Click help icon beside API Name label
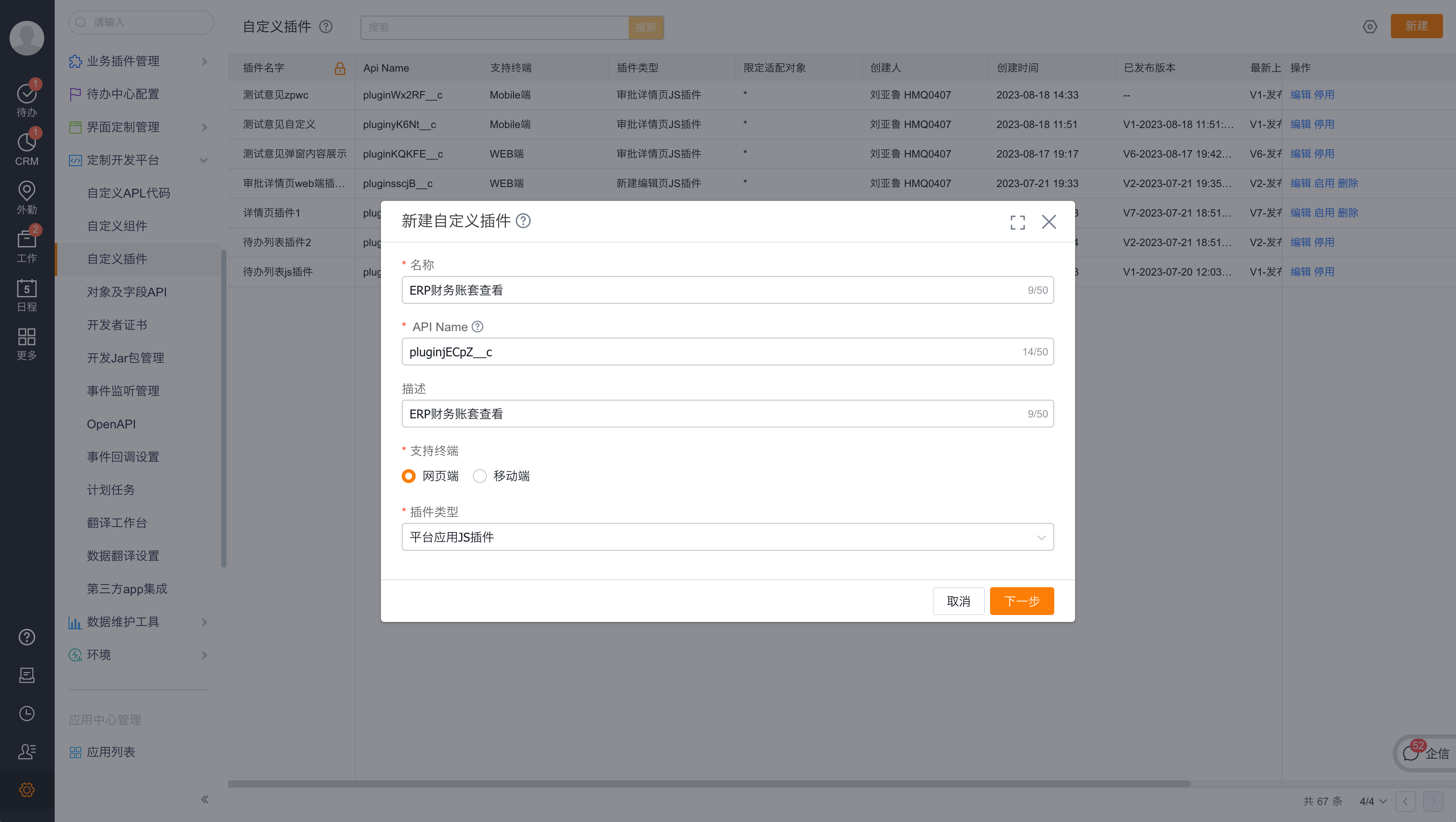 pos(478,327)
